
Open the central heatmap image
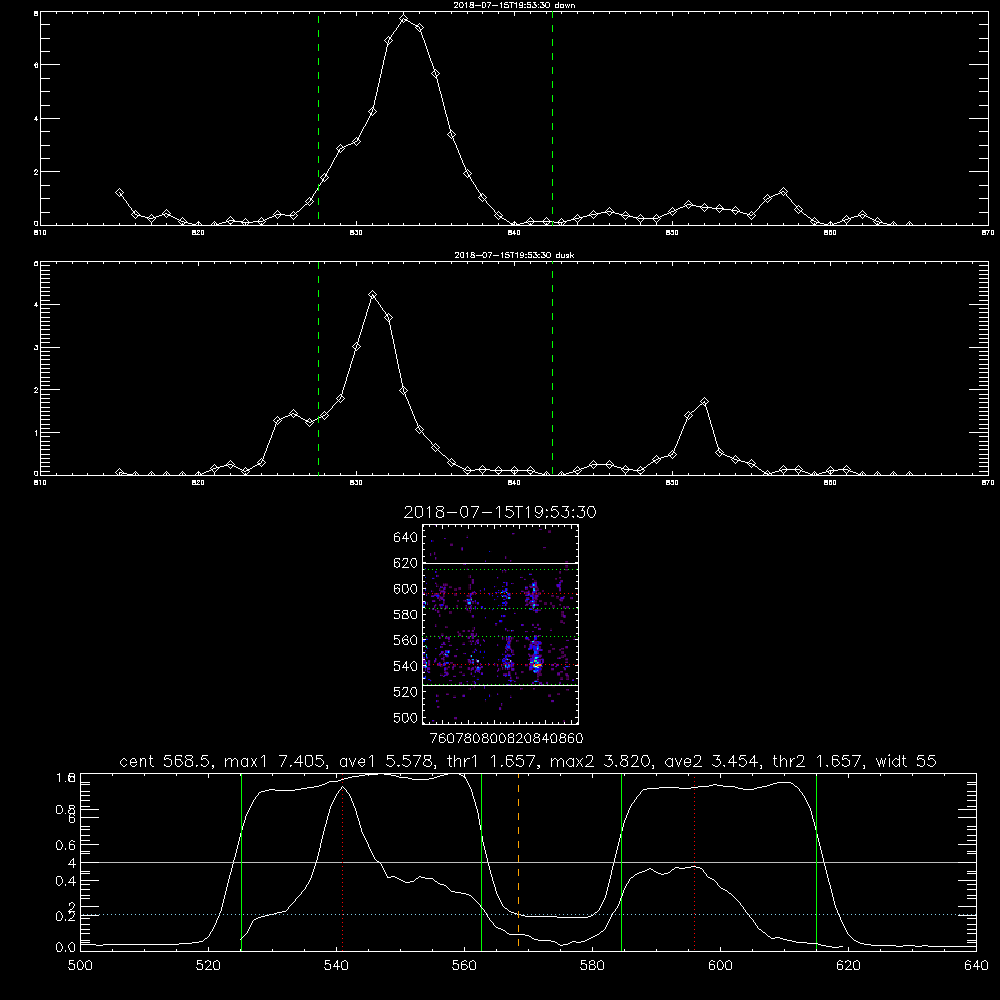coord(501,624)
